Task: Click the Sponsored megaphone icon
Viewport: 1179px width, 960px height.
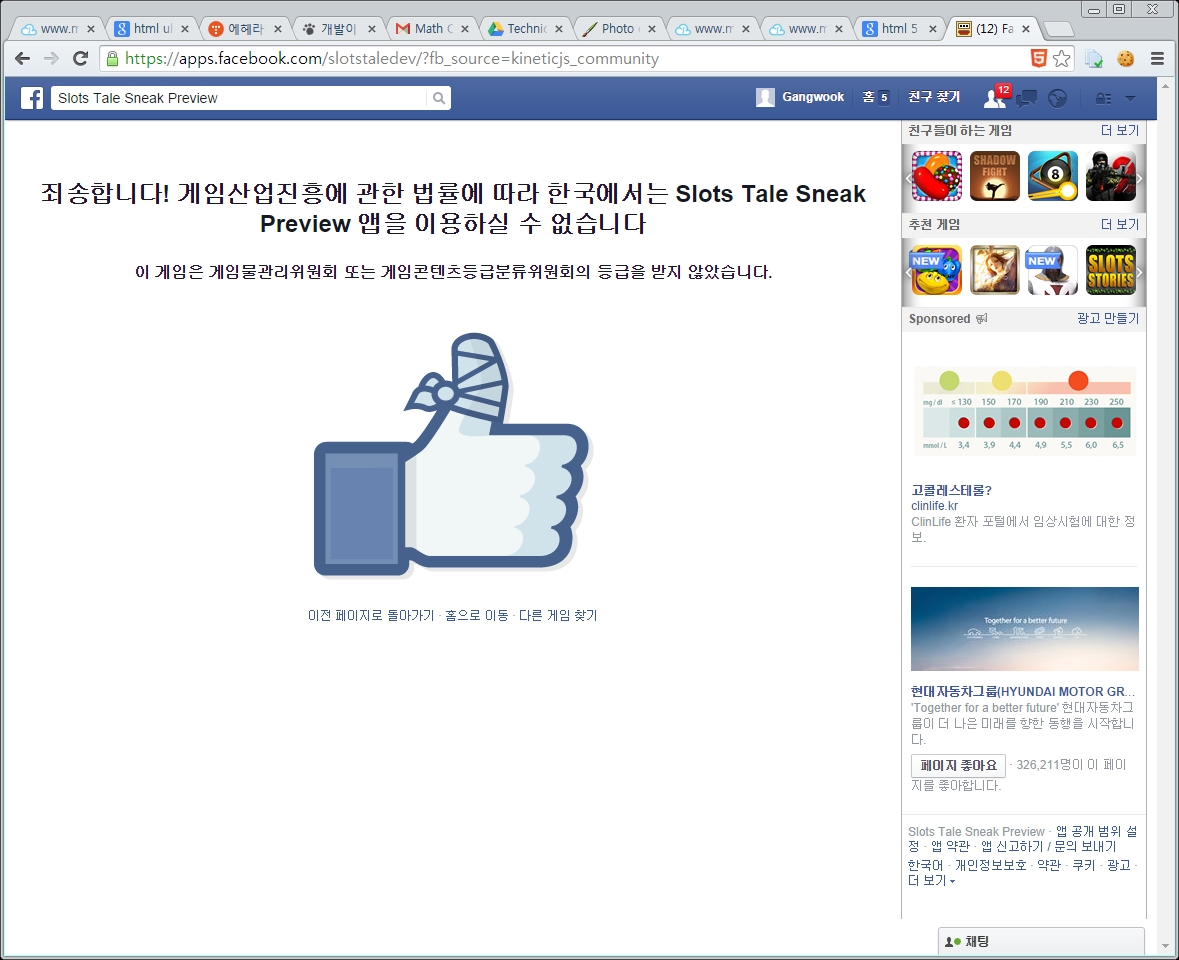Action: coord(982,319)
